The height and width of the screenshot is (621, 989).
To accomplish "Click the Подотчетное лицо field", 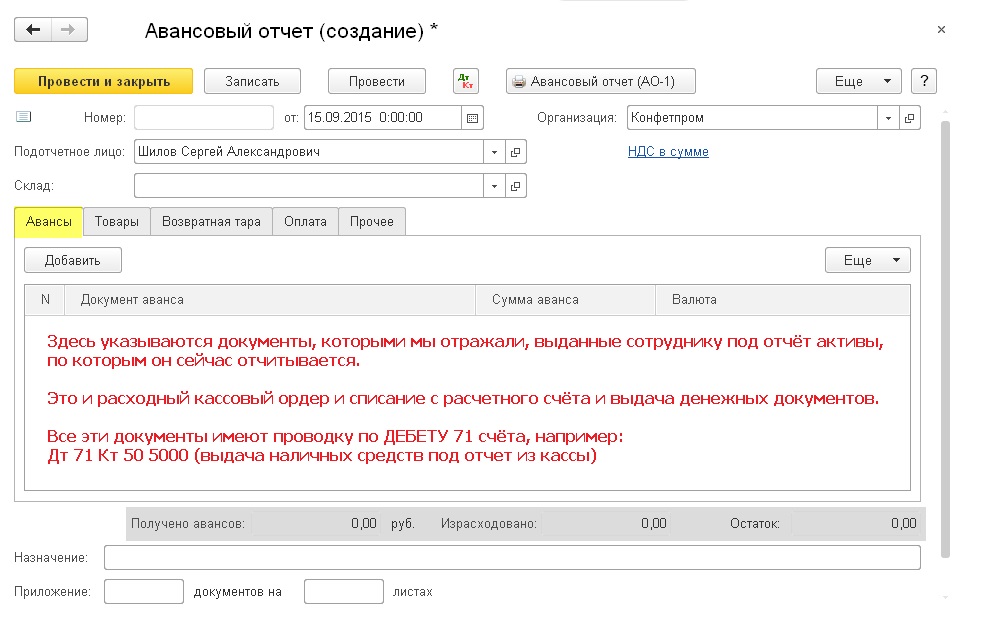I will click(309, 152).
